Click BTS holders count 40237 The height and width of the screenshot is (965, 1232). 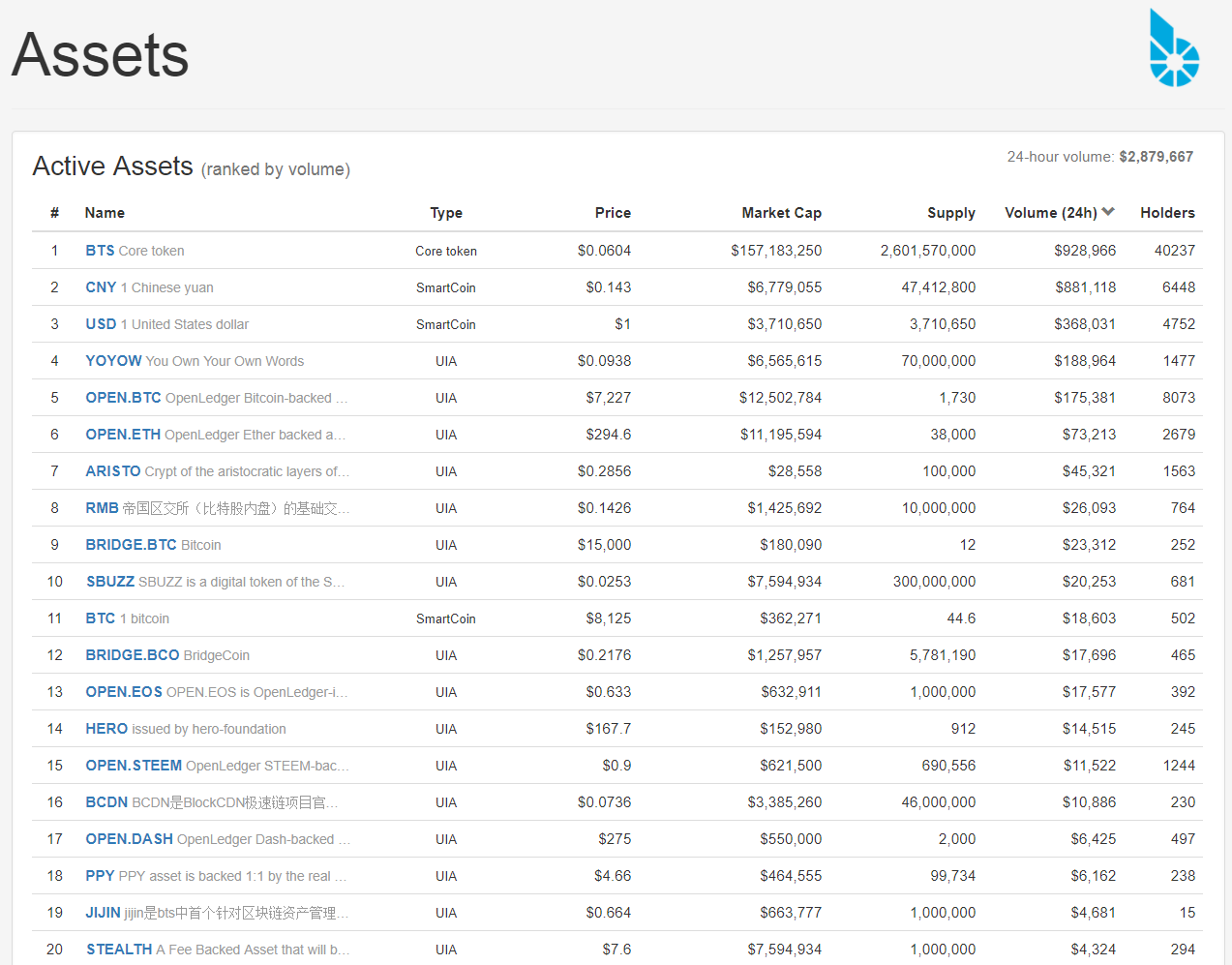point(1175,251)
